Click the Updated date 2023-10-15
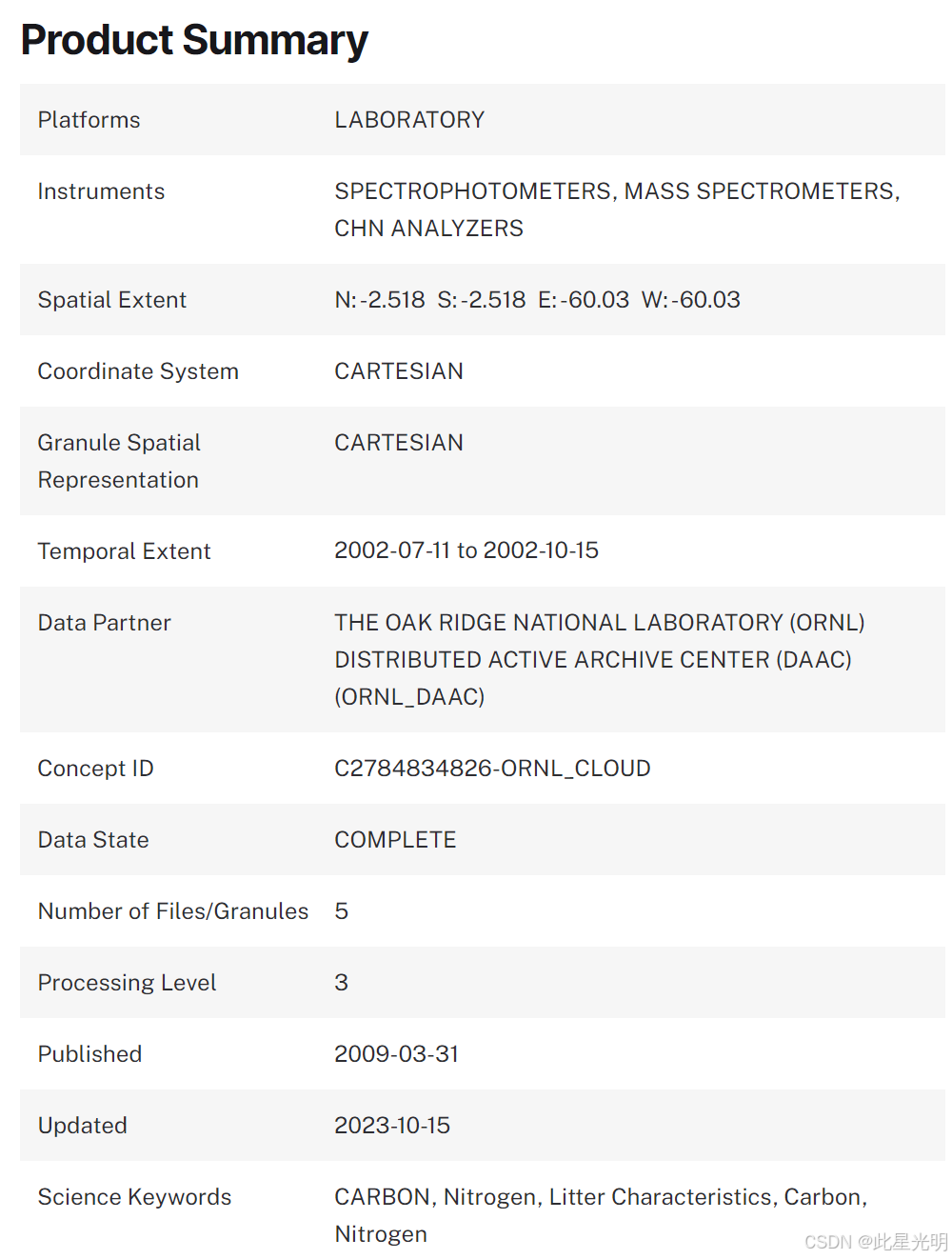Image resolution: width=952 pixels, height=1259 pixels. pyautogui.click(x=392, y=1126)
